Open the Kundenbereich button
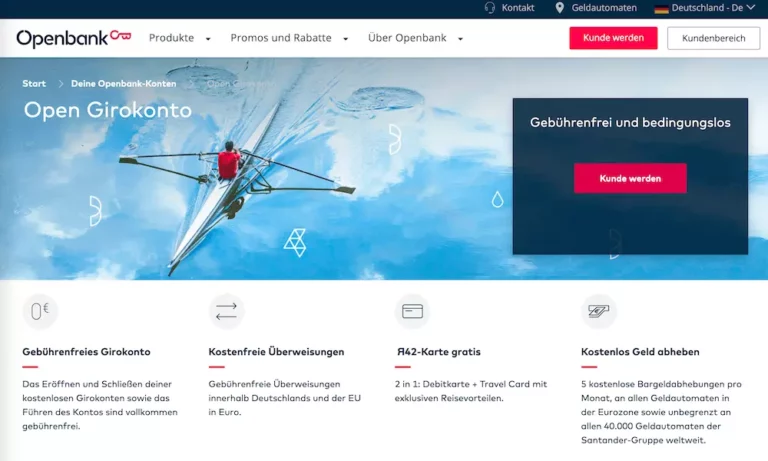 (714, 38)
